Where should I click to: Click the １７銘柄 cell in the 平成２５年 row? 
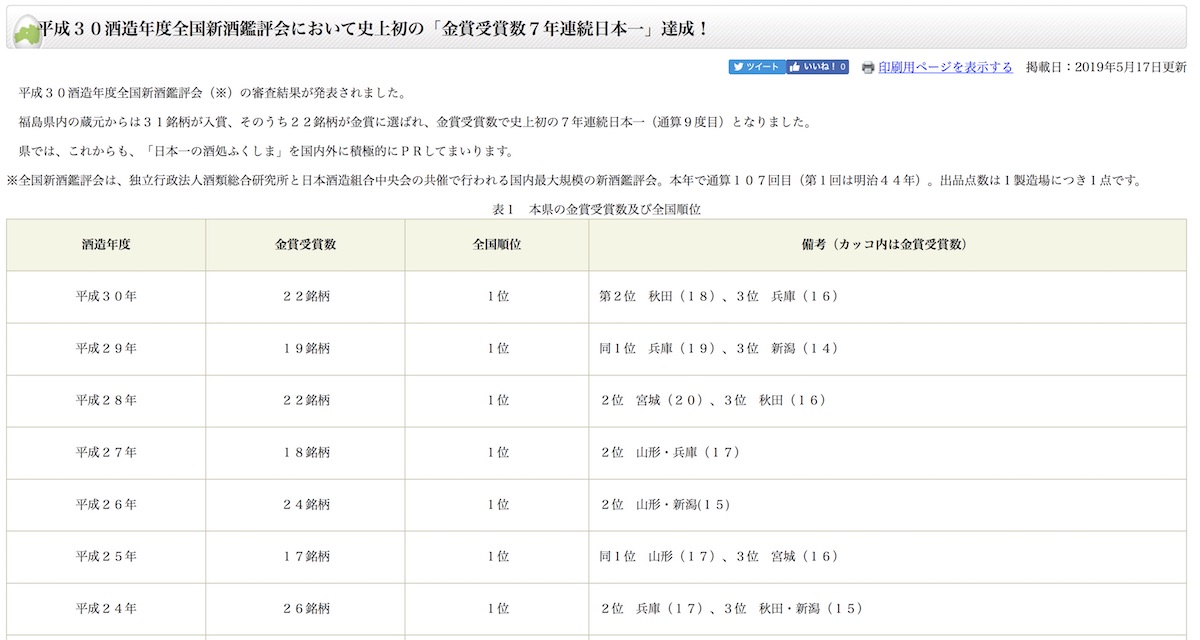(305, 557)
